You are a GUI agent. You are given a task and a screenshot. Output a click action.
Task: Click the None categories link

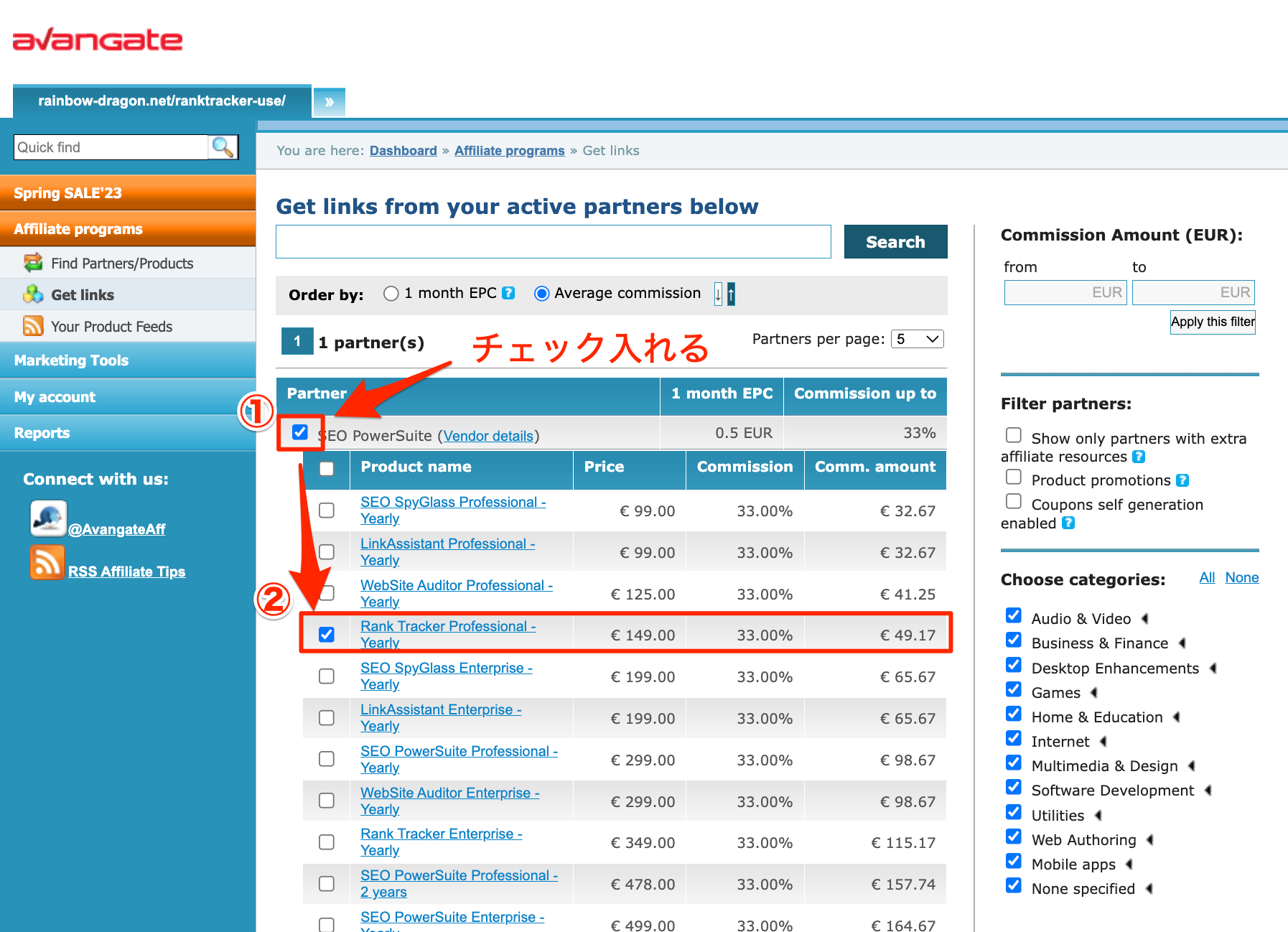[x=1242, y=577]
